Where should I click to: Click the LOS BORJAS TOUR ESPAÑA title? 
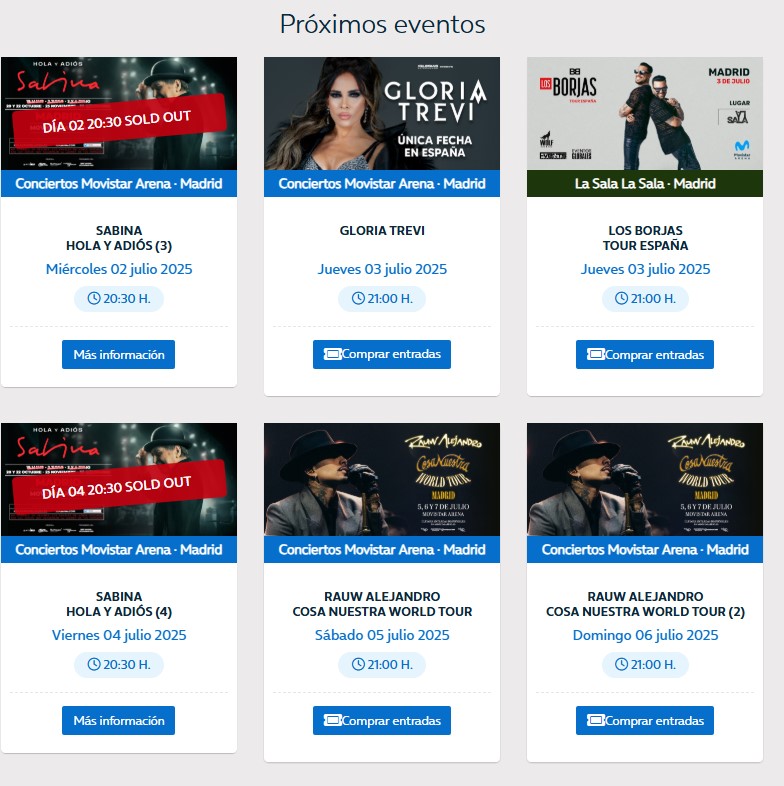point(645,238)
